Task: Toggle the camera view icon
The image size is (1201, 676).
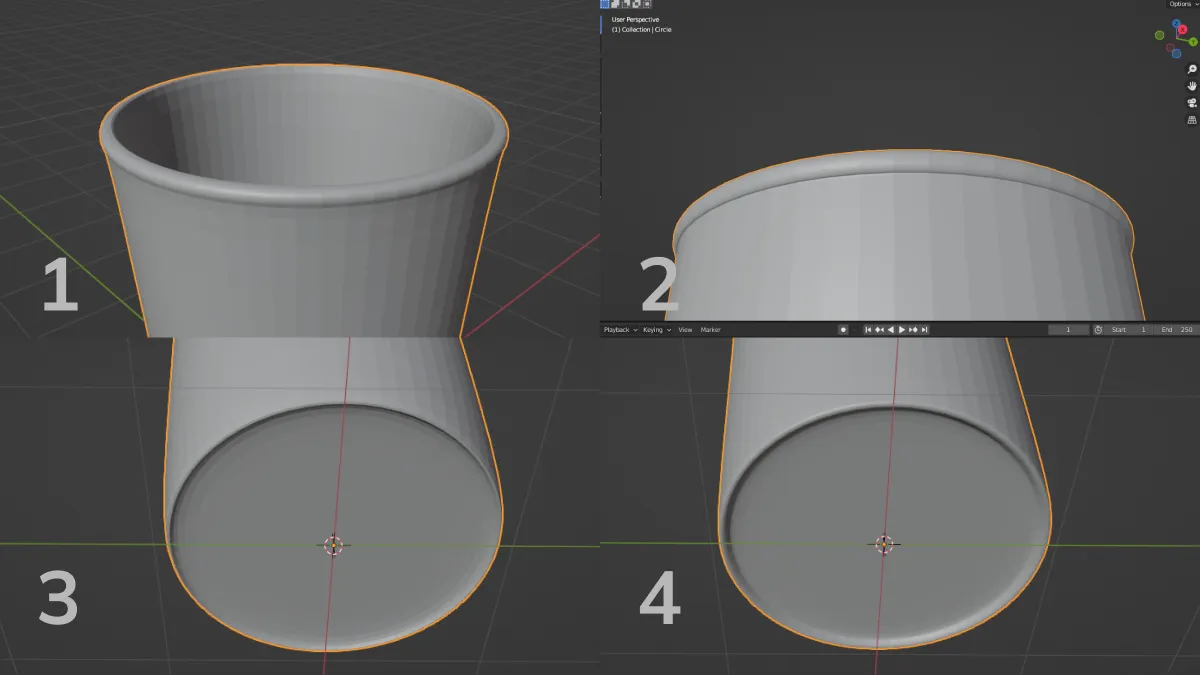Action: click(1192, 103)
